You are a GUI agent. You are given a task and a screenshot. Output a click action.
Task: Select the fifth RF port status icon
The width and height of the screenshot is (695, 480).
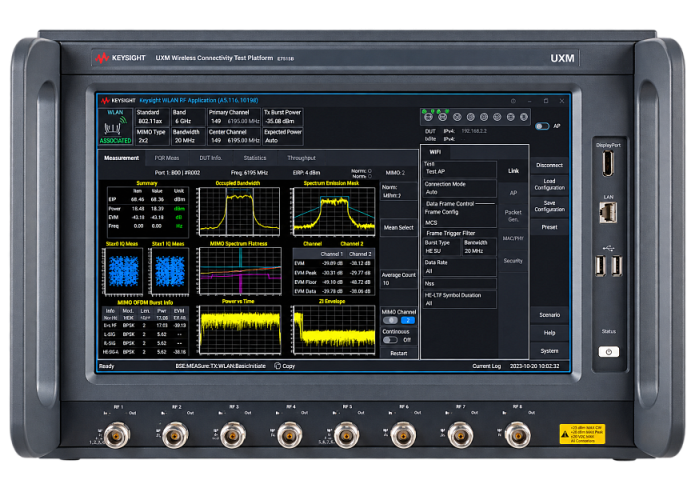[x=484, y=117]
